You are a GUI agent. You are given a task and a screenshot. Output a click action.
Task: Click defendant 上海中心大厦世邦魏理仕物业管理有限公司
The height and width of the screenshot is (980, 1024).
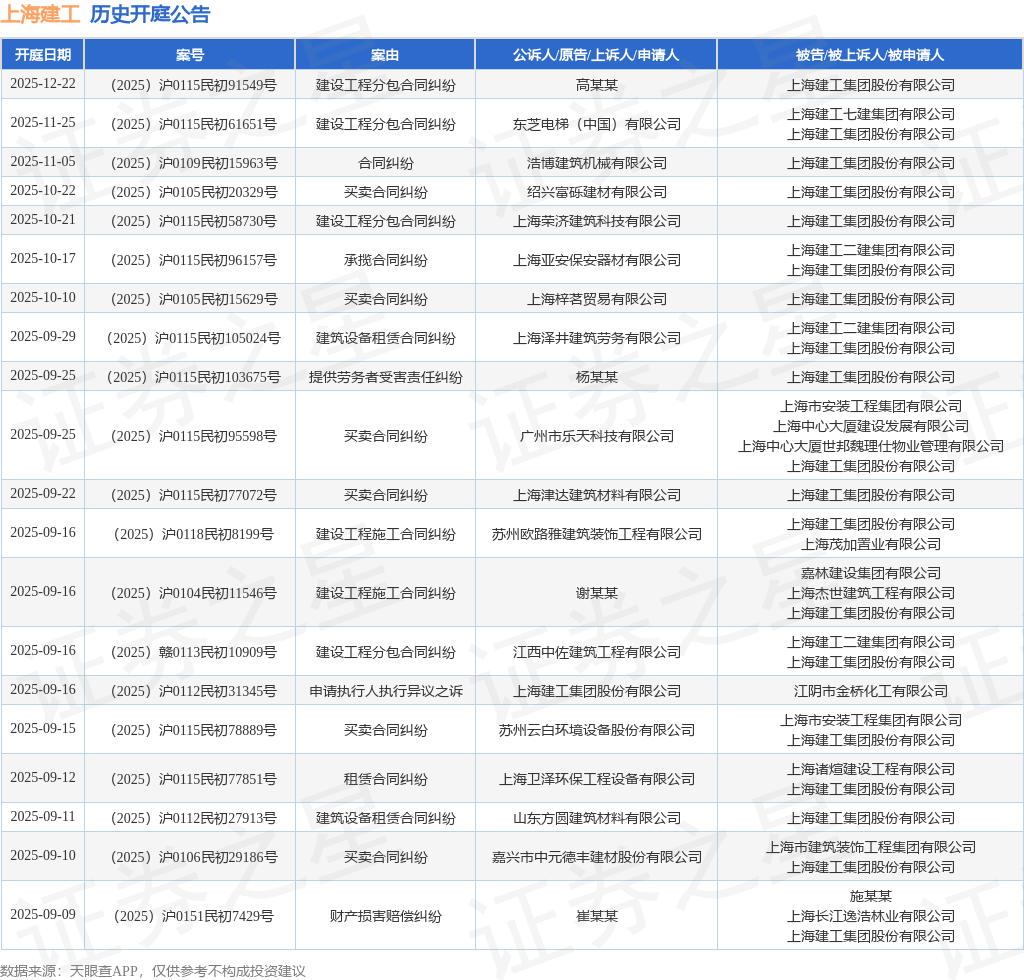(871, 447)
